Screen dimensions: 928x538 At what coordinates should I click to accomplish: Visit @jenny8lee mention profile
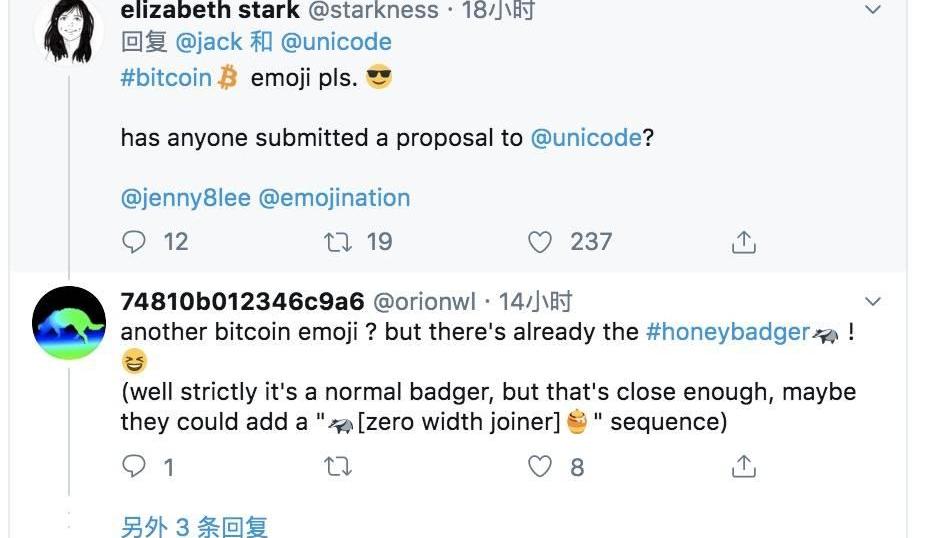[x=185, y=197]
